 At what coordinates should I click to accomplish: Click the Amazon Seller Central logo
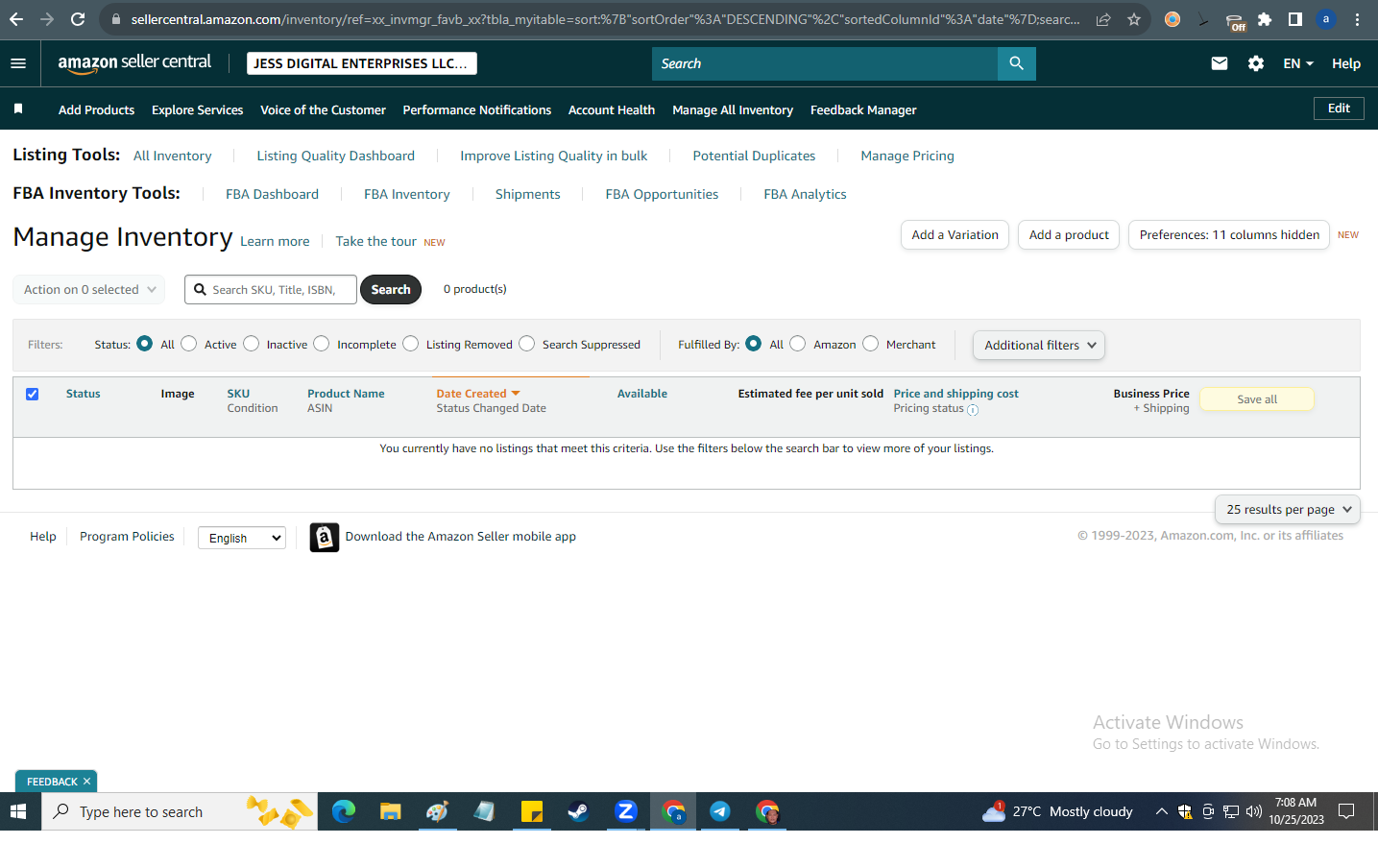pos(134,63)
